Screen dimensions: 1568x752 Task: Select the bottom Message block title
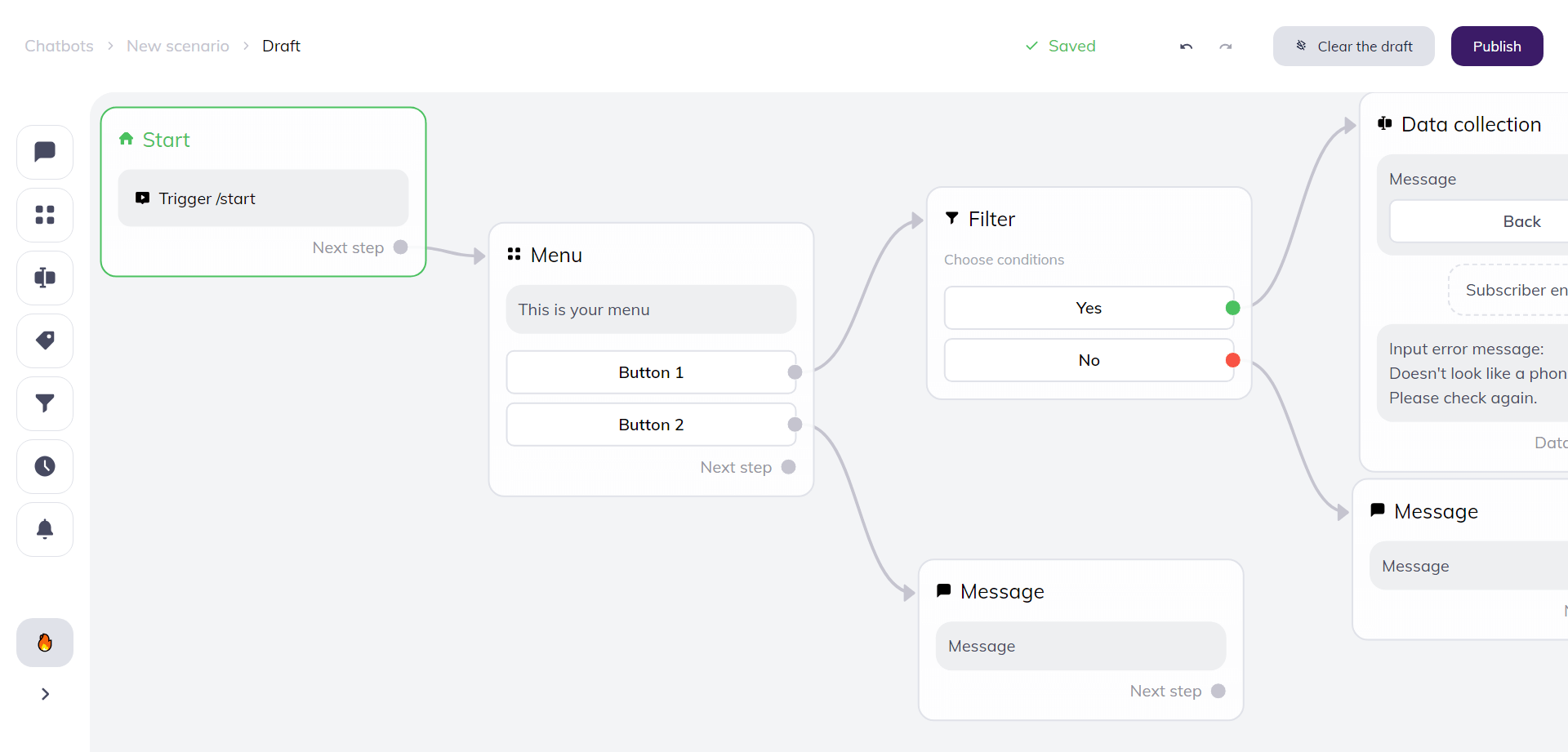(x=1002, y=592)
